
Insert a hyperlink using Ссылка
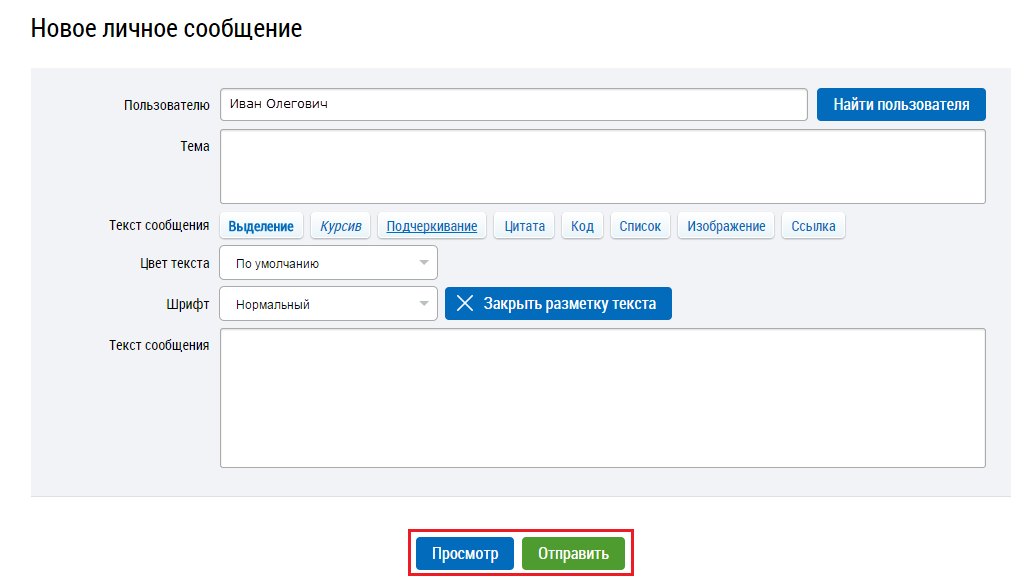pos(813,226)
